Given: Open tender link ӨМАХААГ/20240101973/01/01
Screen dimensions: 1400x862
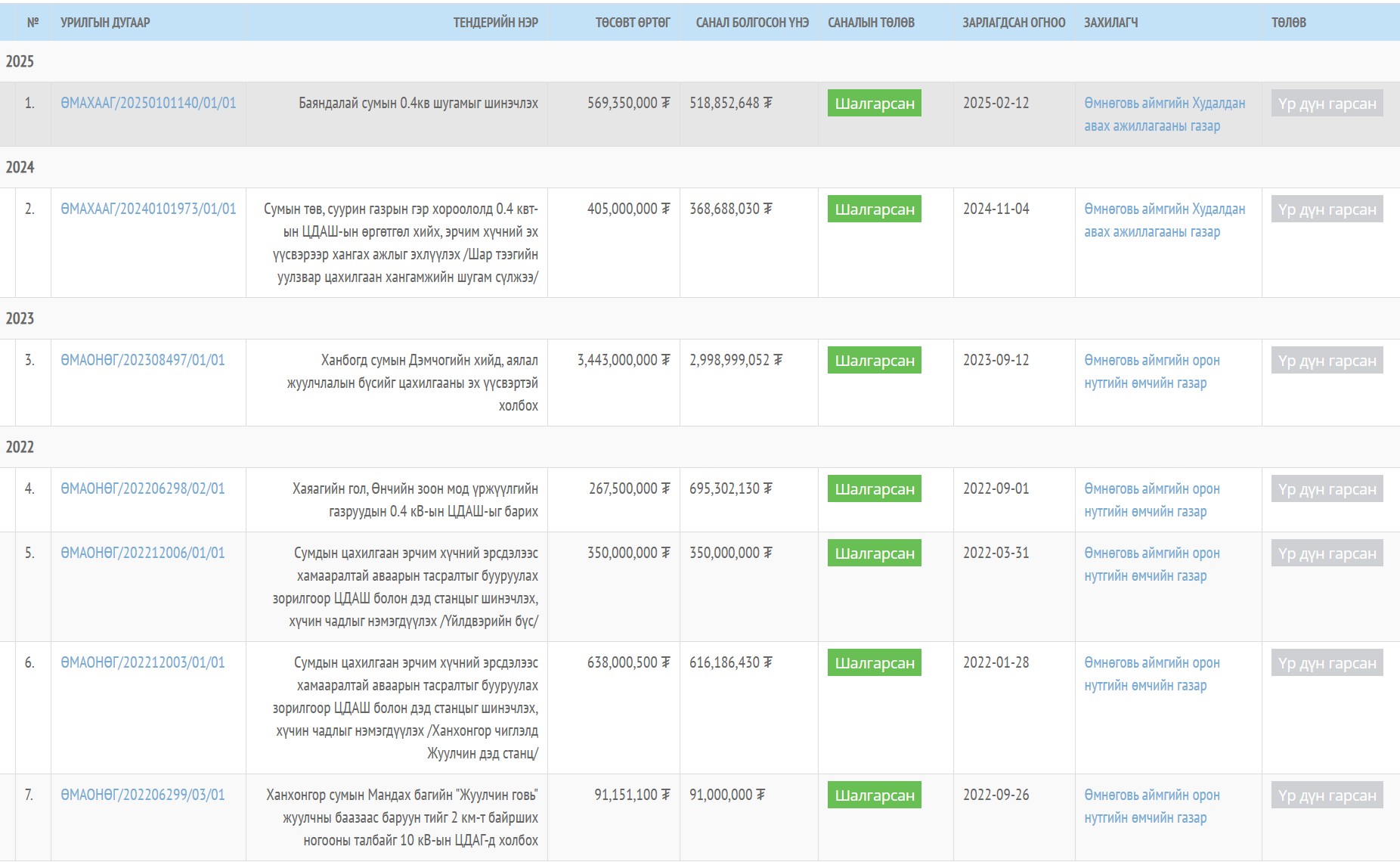Looking at the screenshot, I should 148,209.
